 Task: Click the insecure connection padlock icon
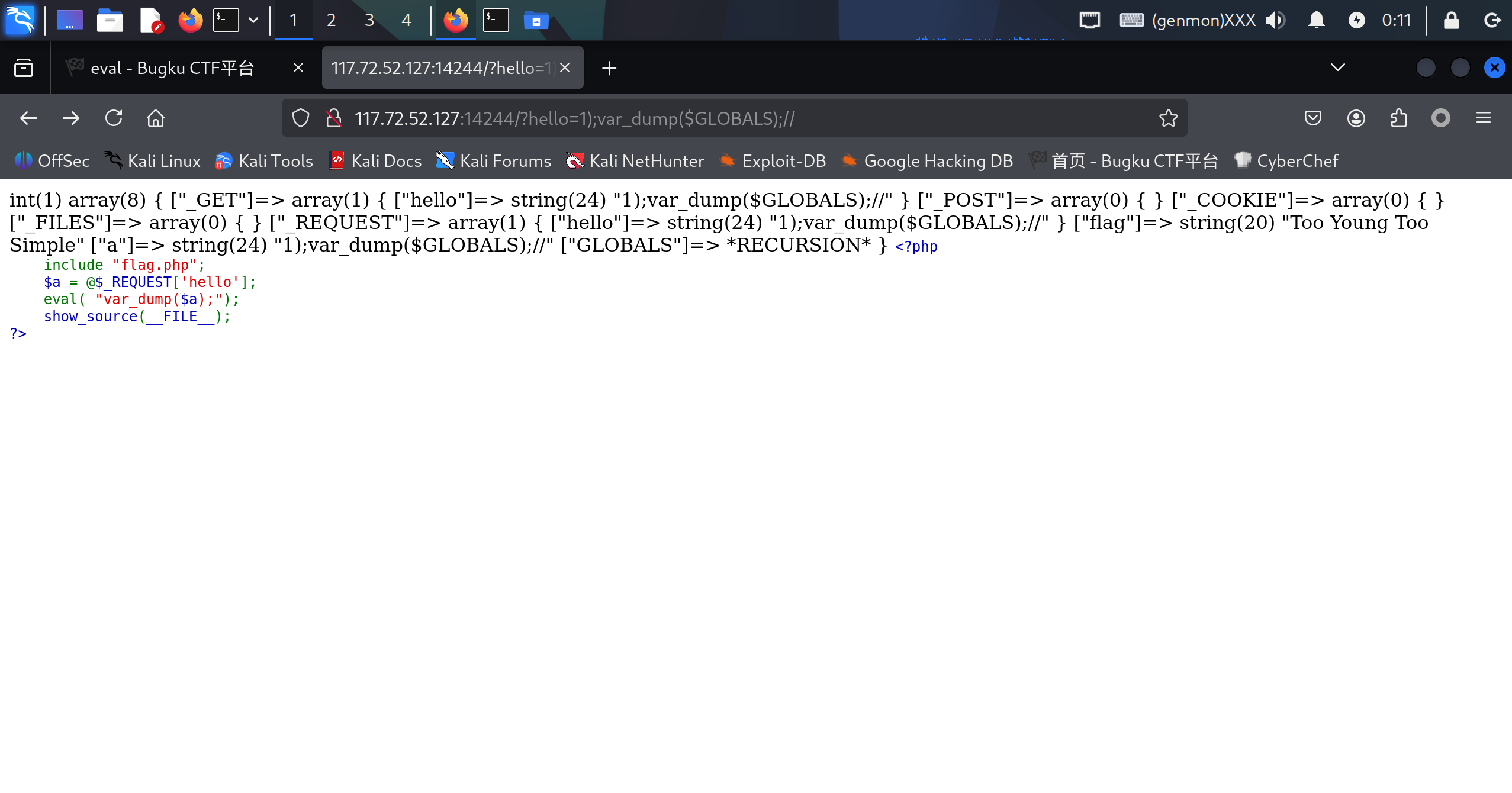tap(334, 118)
